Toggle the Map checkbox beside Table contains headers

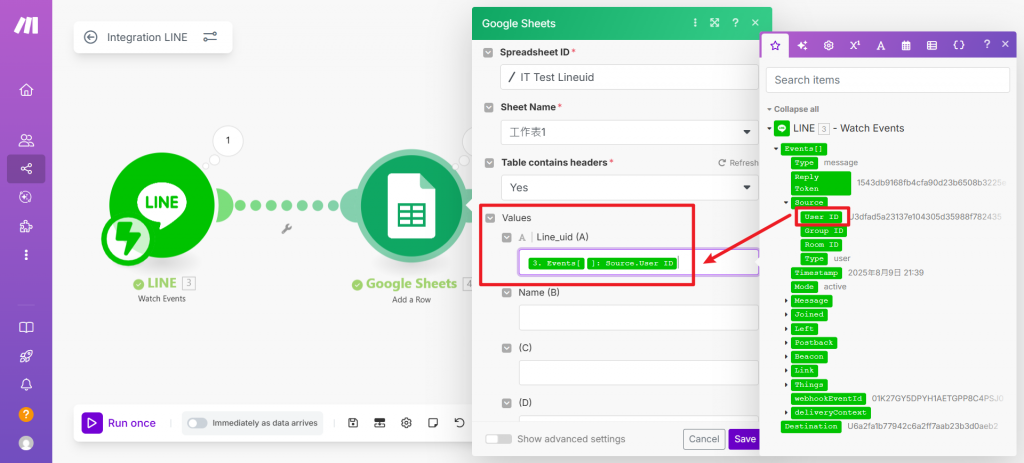click(x=488, y=163)
